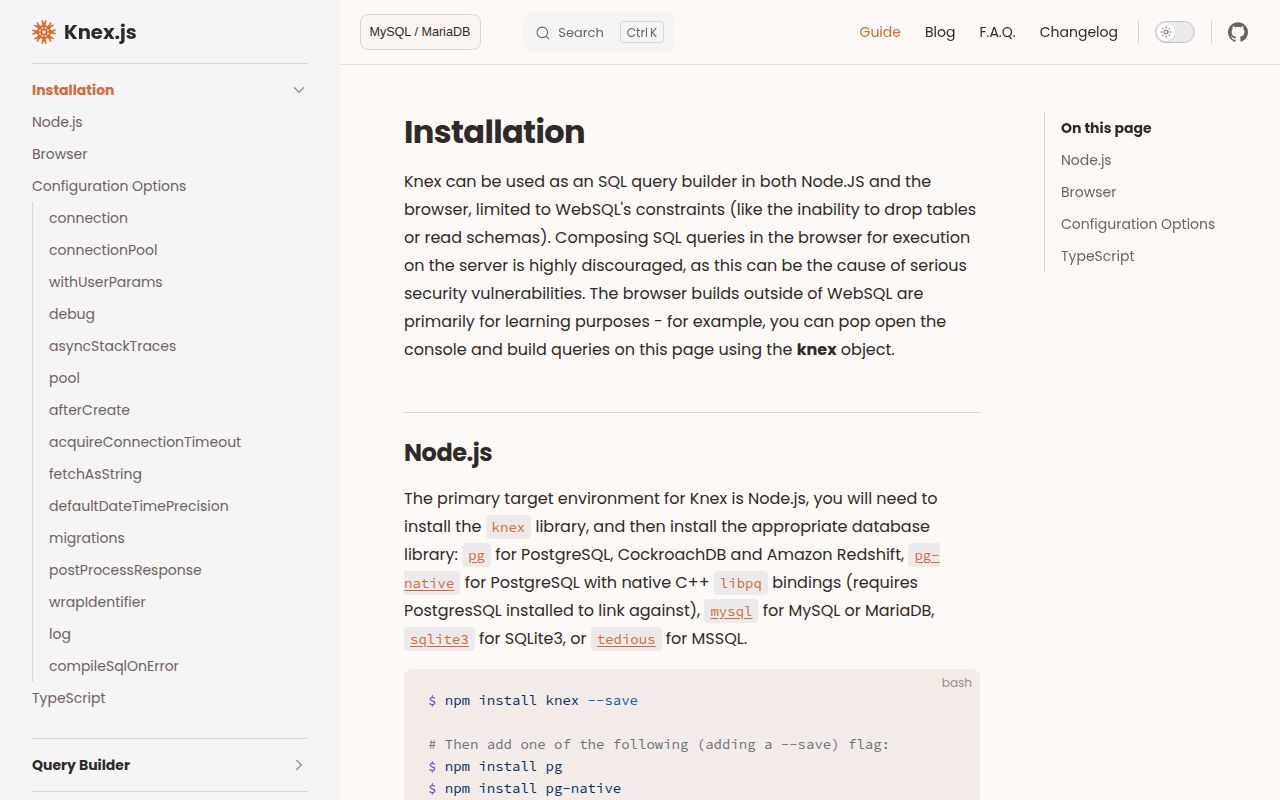The height and width of the screenshot is (800, 1280).
Task: Click the Knex.js sun logo icon
Action: 43,32
